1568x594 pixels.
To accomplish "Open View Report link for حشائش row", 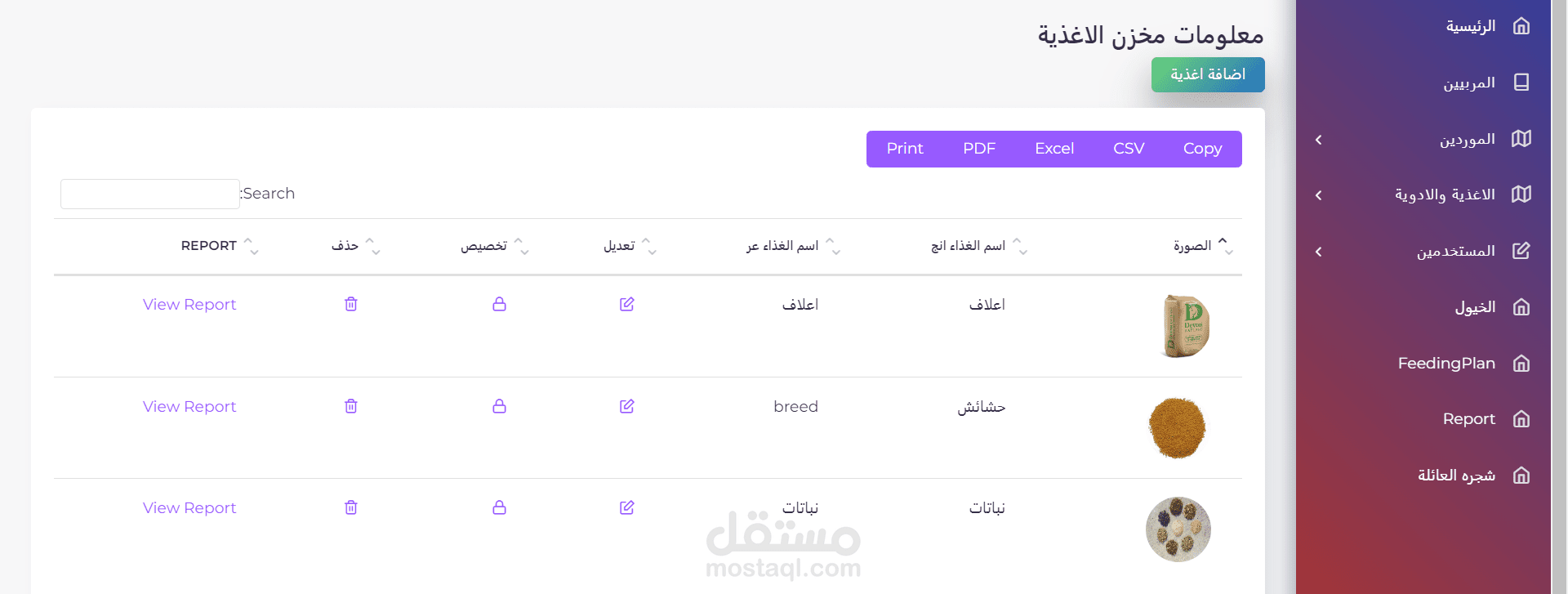I will click(x=189, y=407).
